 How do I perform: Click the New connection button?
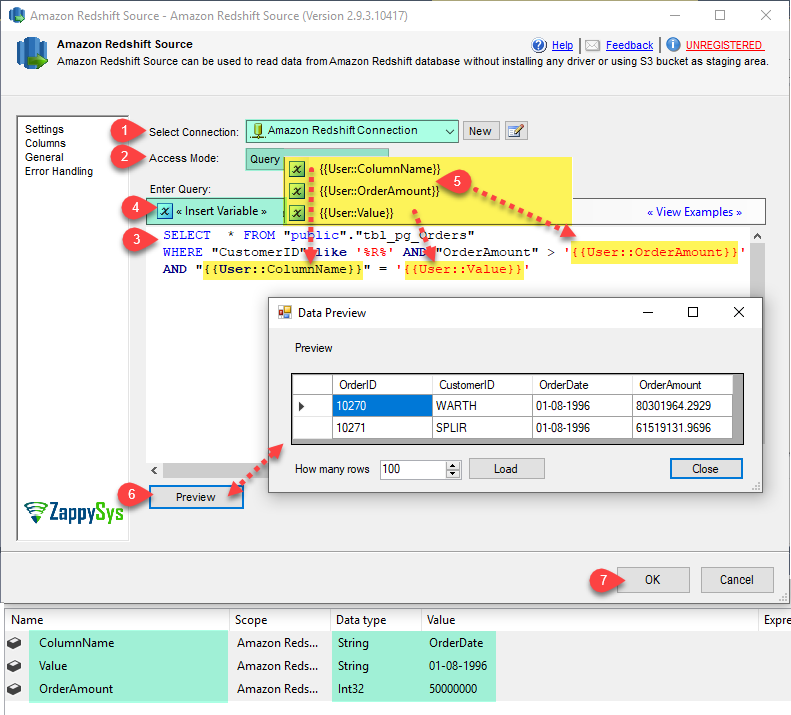pyautogui.click(x=480, y=131)
